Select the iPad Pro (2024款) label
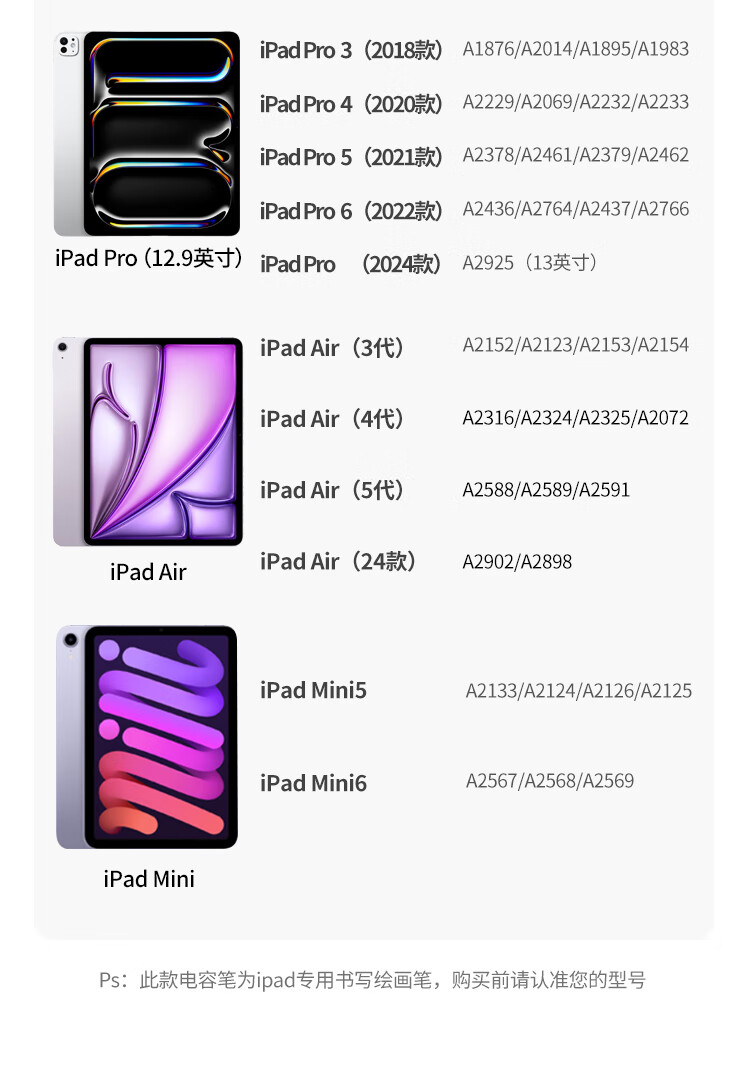 (x=350, y=264)
